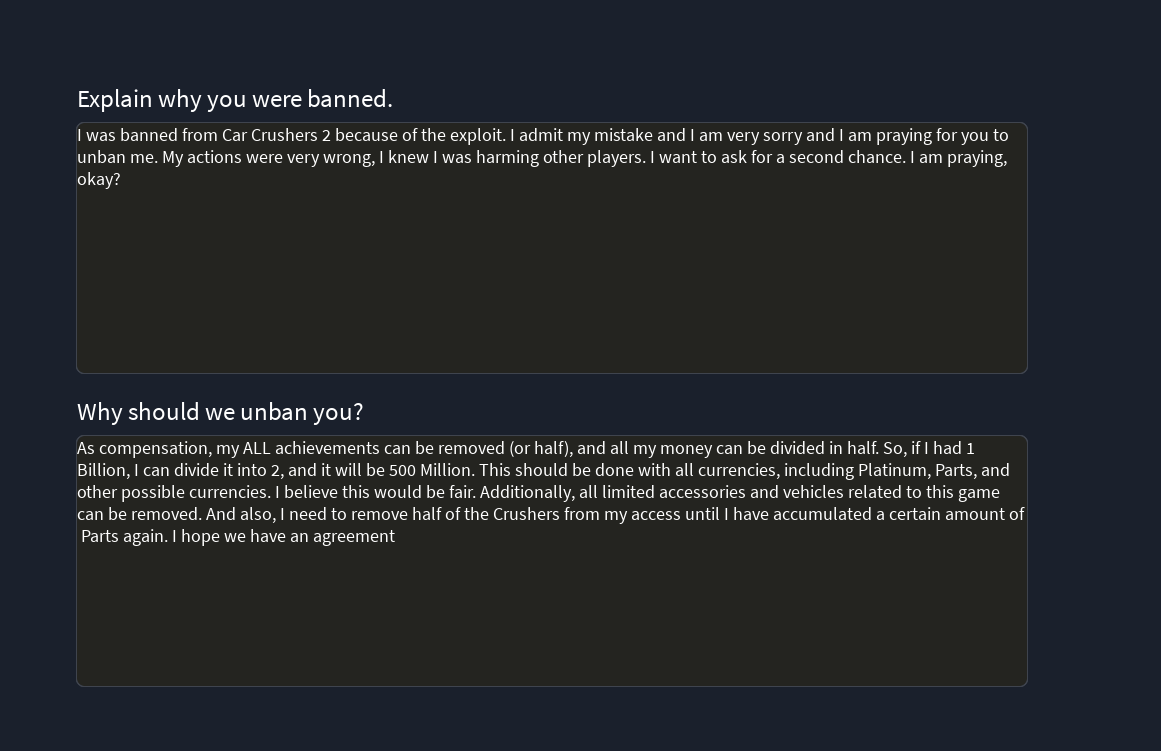Place cursor at 'okay?' in the first text box
This screenshot has width=1161, height=751.
(99, 179)
